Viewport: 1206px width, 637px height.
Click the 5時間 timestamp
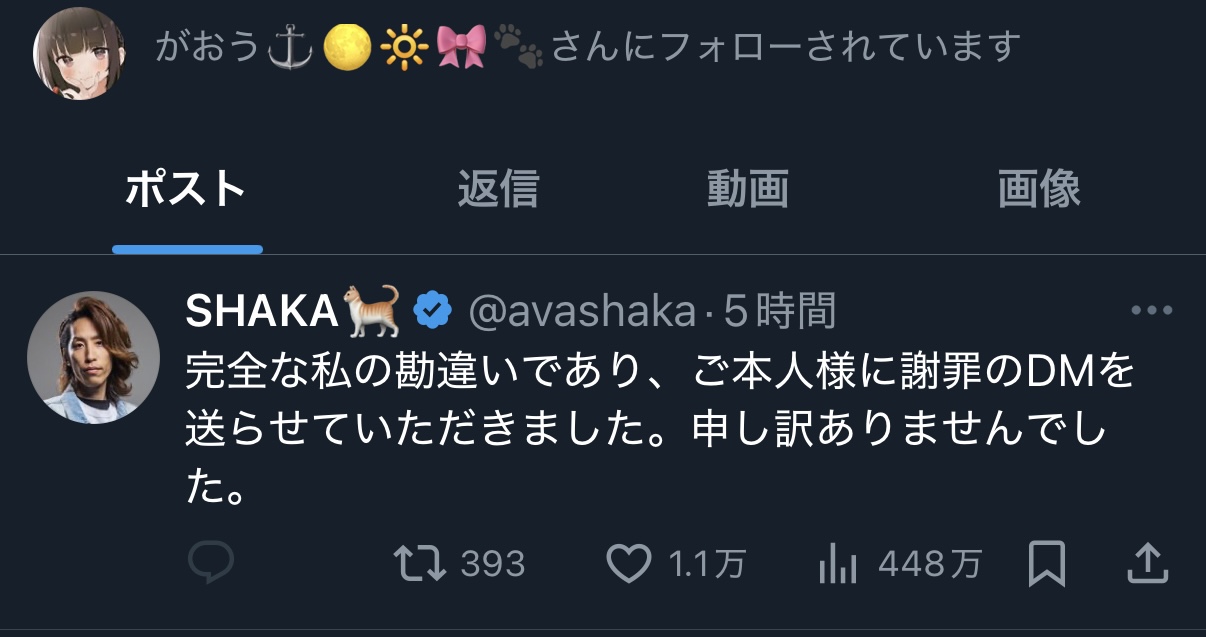pyautogui.click(x=780, y=313)
